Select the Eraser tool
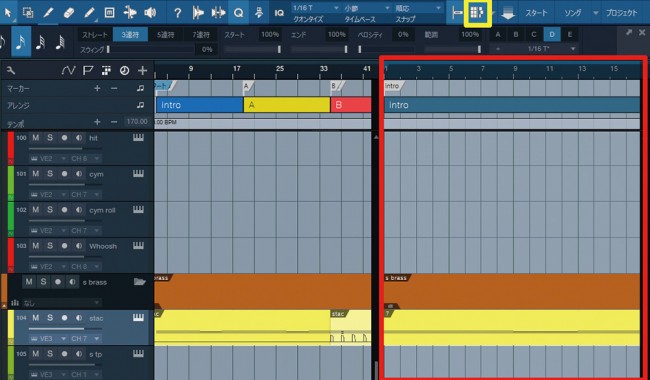 pos(69,12)
